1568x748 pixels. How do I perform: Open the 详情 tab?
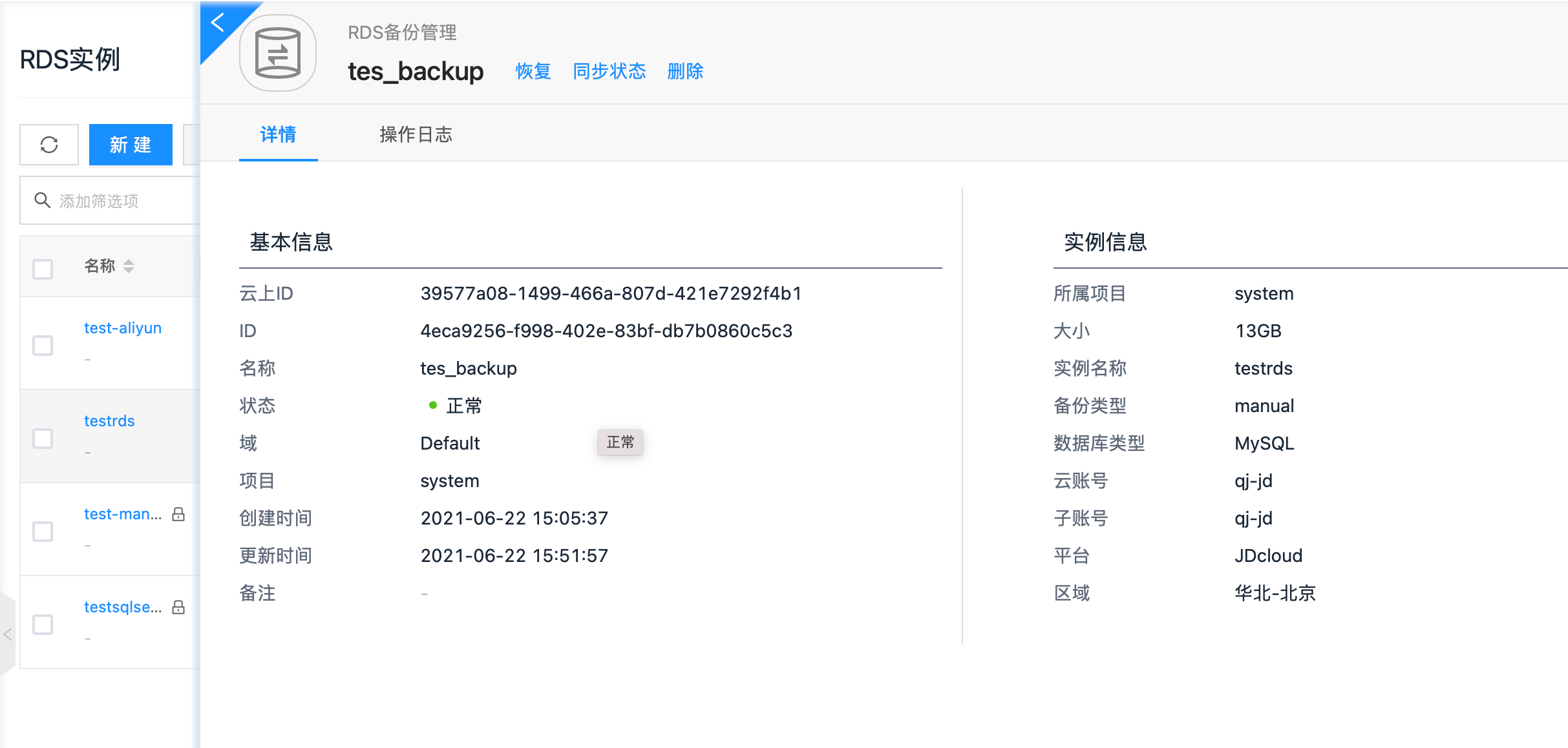[278, 135]
